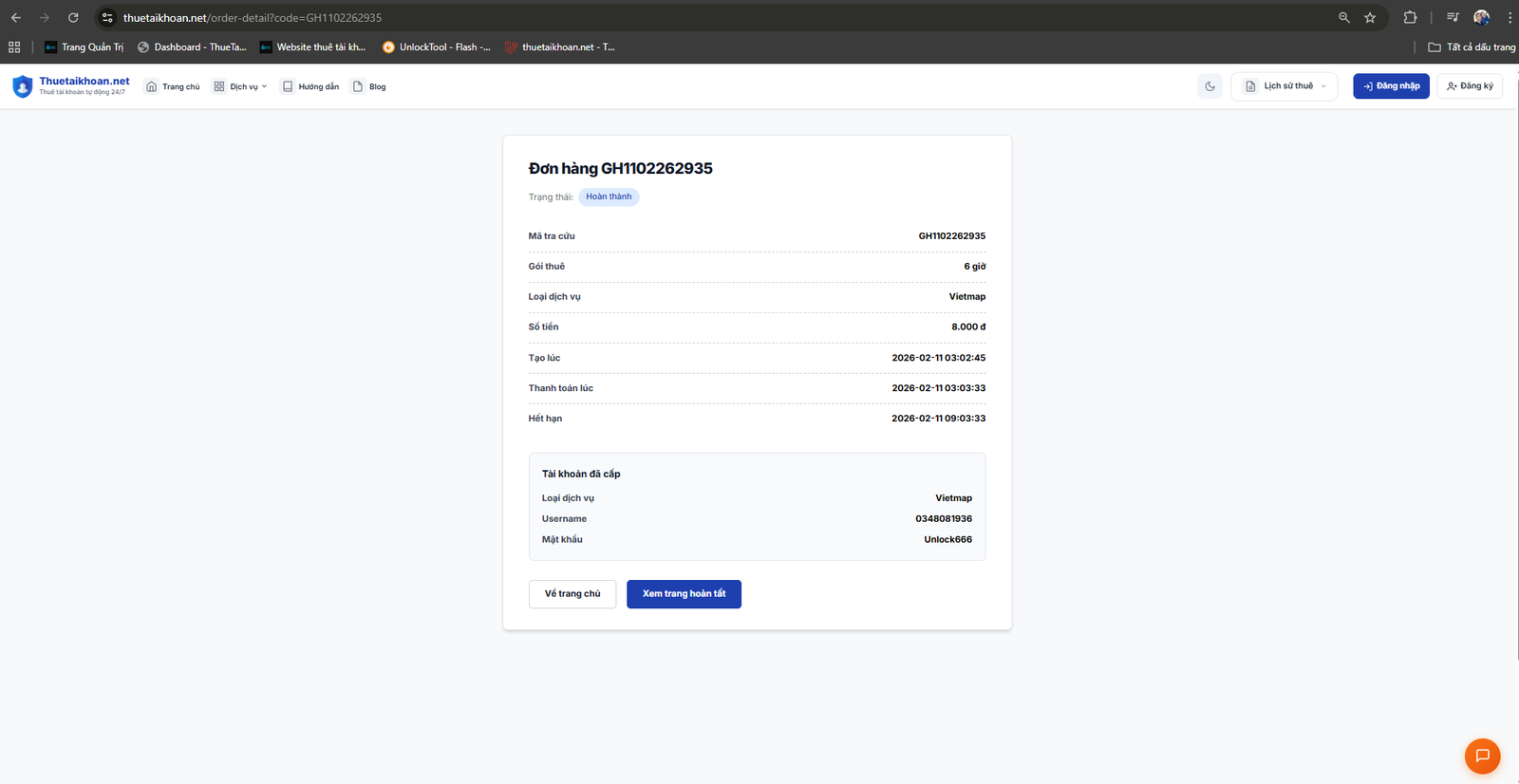Open the Tất cả dấu trang folder
Screen dimensions: 1519x784
1472,47
